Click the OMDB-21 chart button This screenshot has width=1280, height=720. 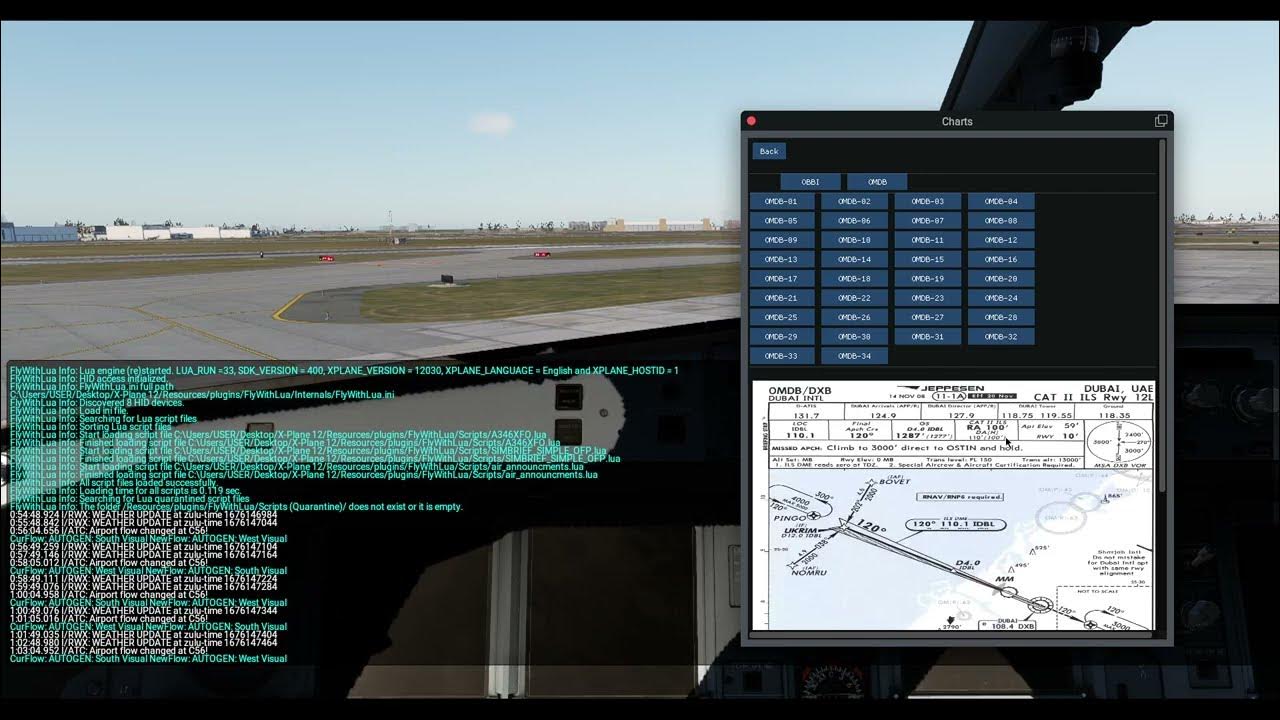pos(781,298)
